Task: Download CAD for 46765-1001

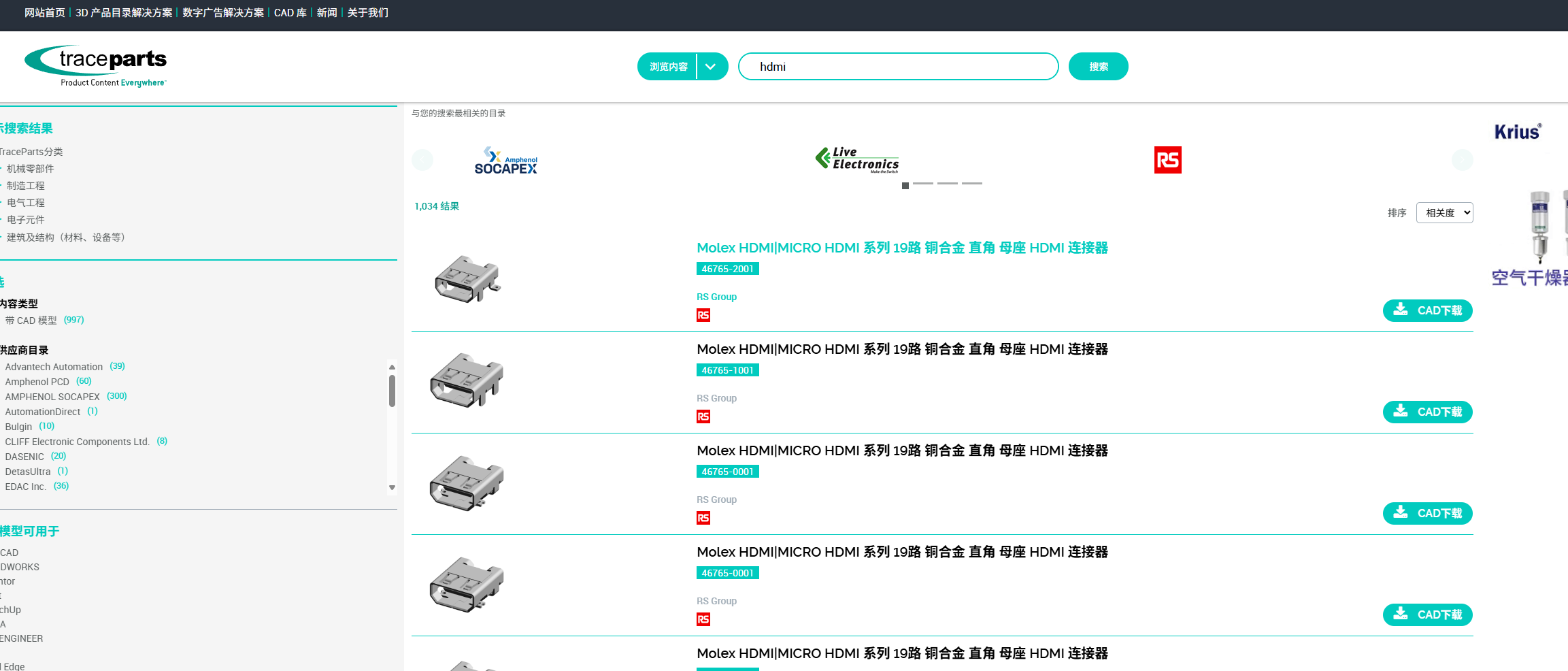Action: [x=1427, y=412]
